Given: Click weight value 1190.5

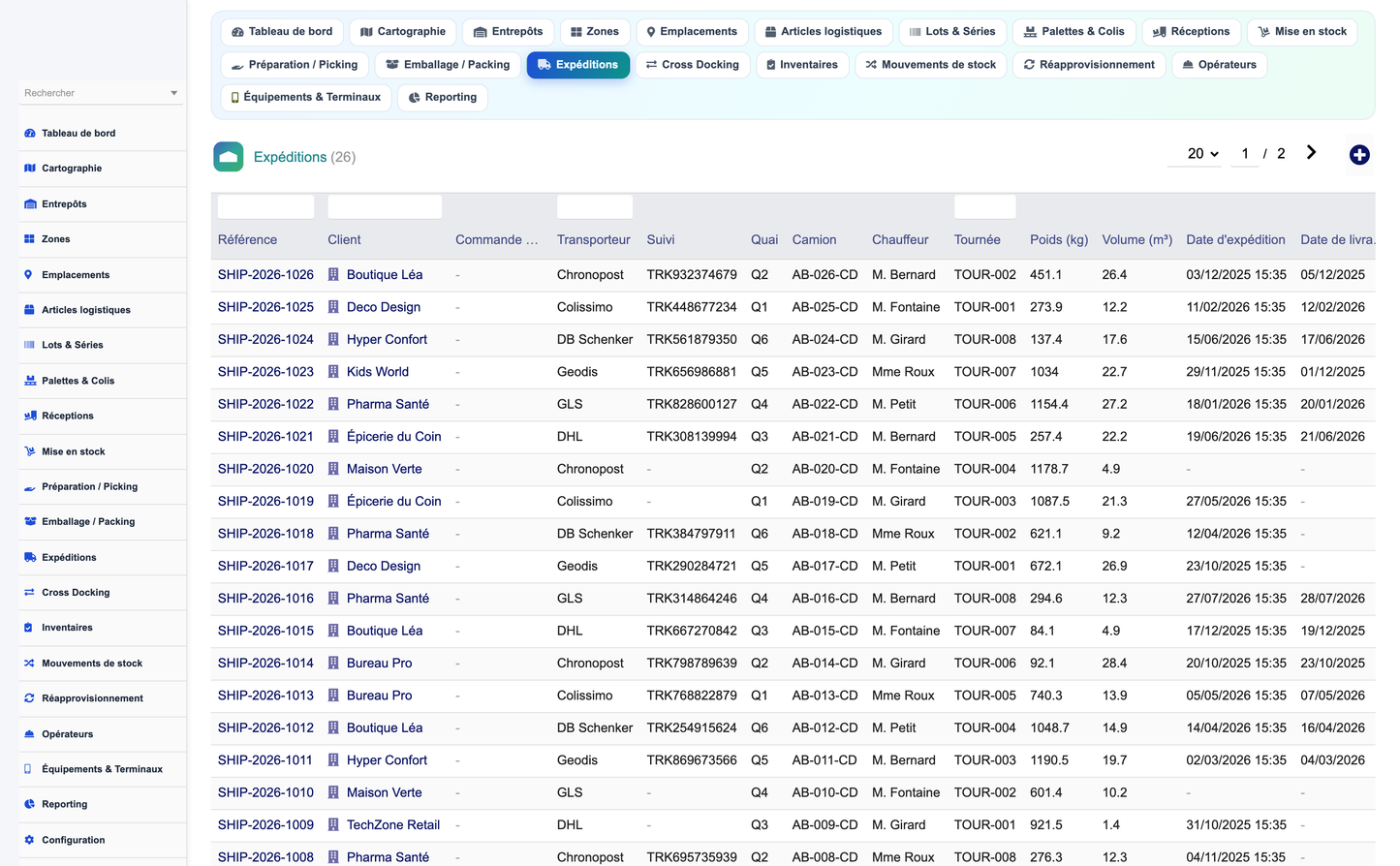Looking at the screenshot, I should (x=1049, y=760).
